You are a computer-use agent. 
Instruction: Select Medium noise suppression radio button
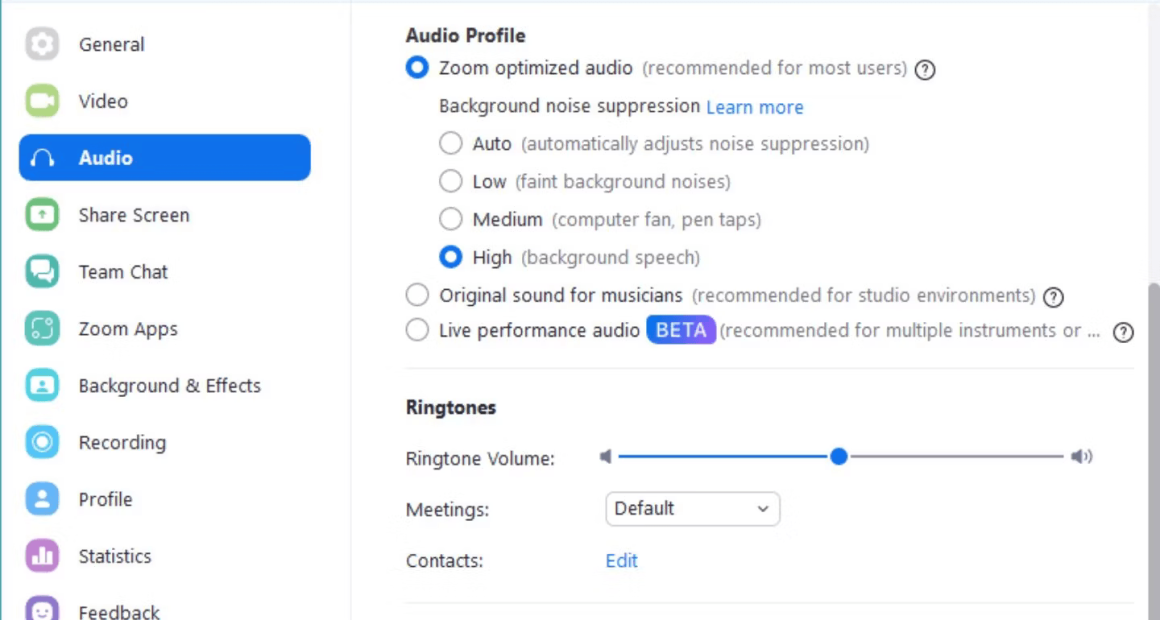pos(451,219)
